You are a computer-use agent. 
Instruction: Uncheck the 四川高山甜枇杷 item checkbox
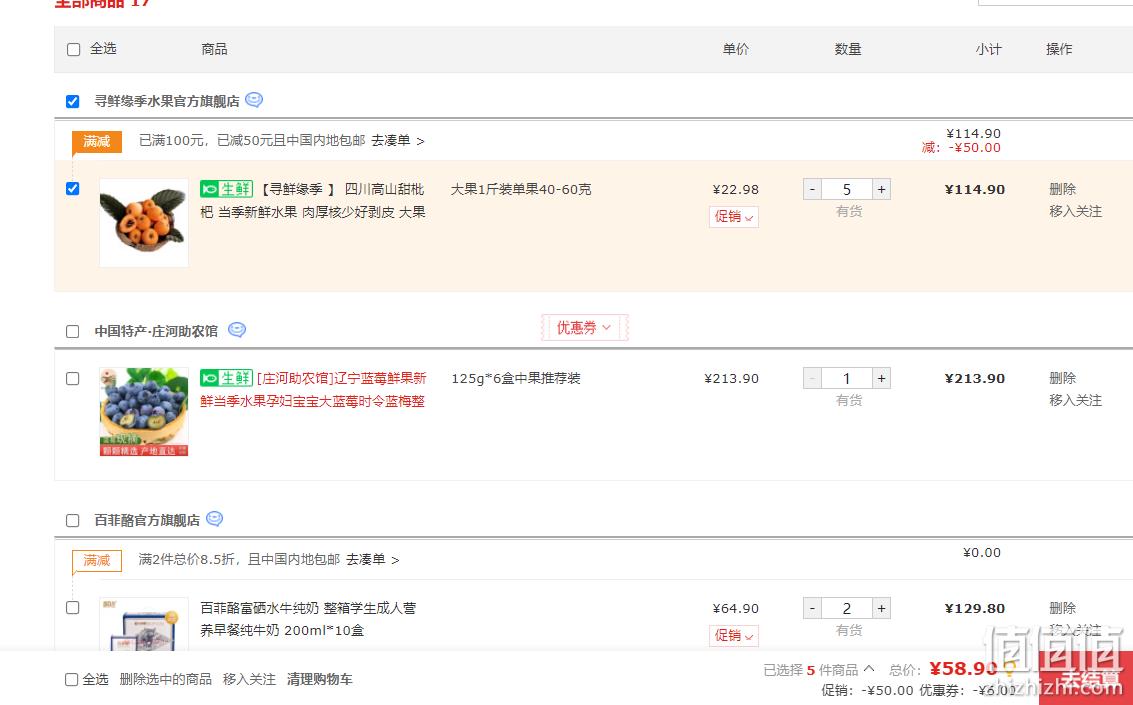point(72,189)
